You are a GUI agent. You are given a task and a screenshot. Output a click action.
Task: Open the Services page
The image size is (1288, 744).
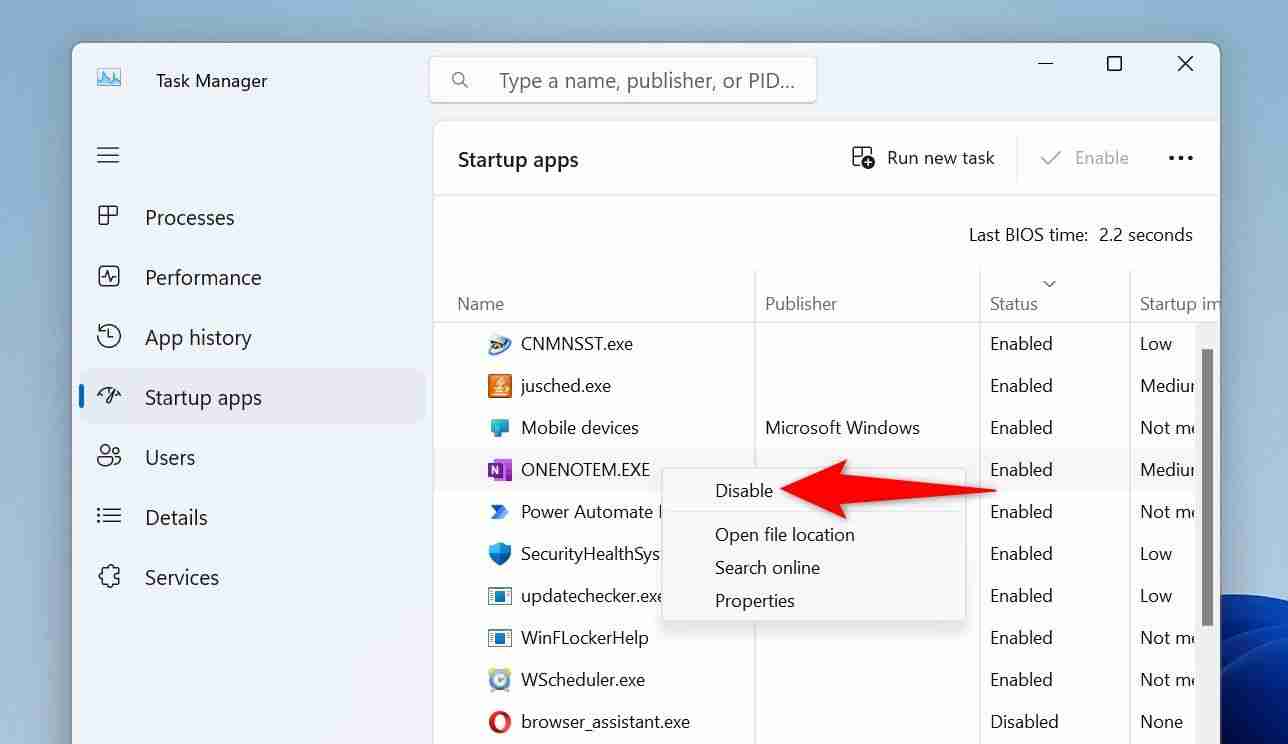pyautogui.click(x=181, y=577)
